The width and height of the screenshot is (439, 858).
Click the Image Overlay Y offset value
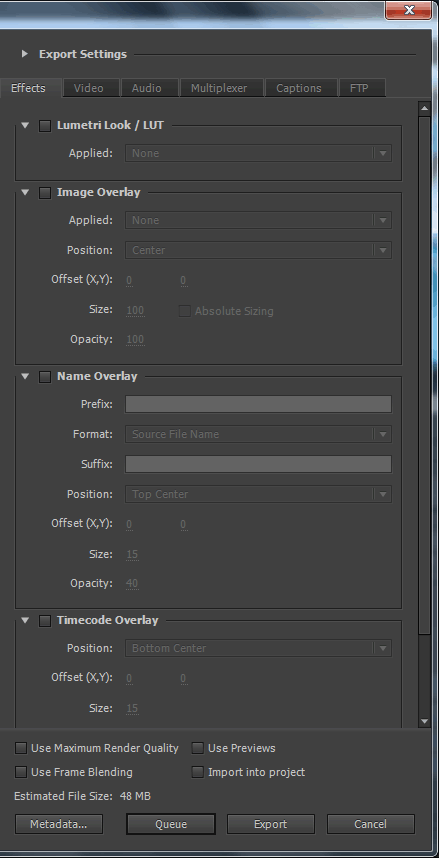coord(183,280)
